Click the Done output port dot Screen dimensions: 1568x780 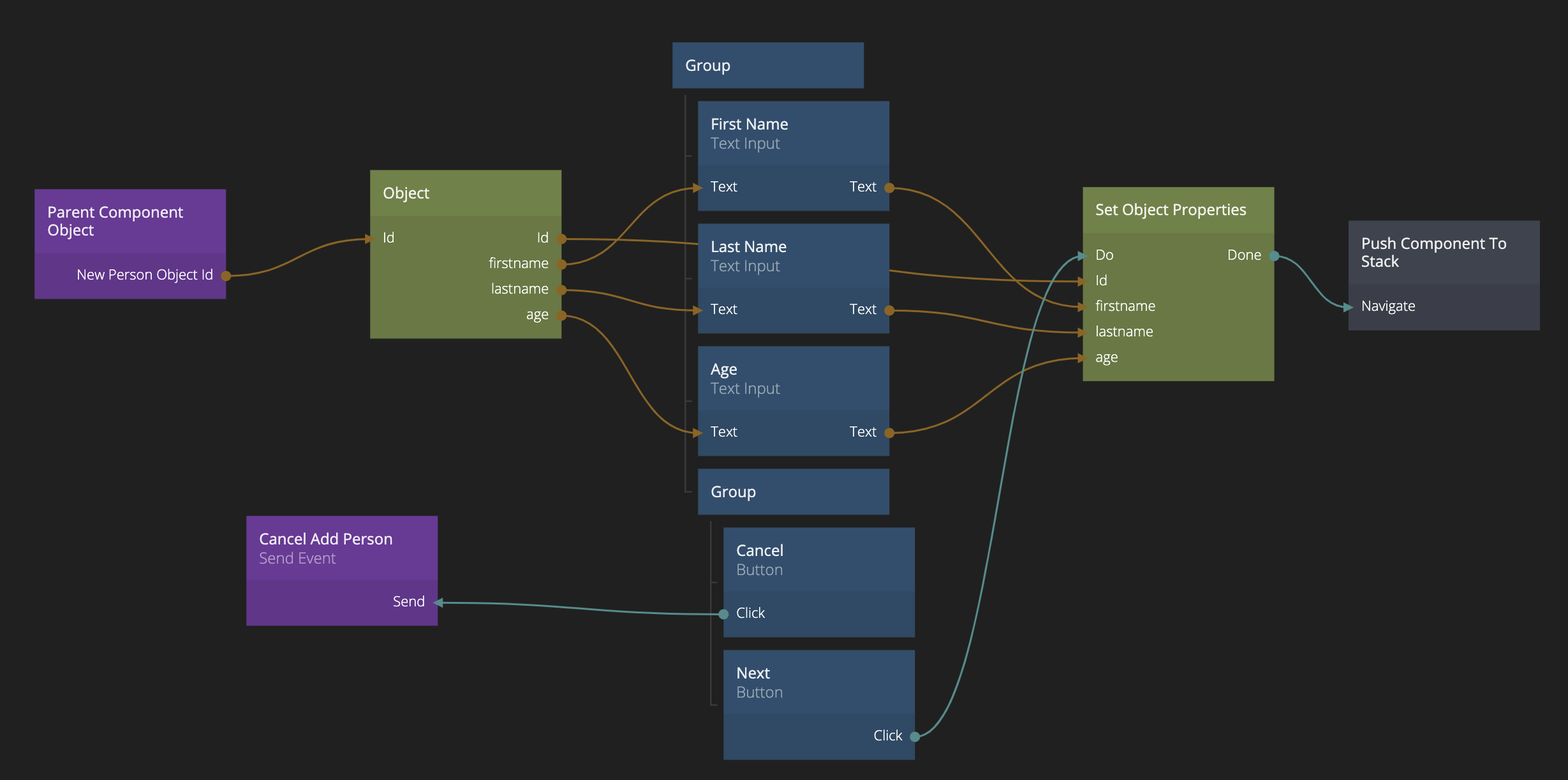point(1274,256)
